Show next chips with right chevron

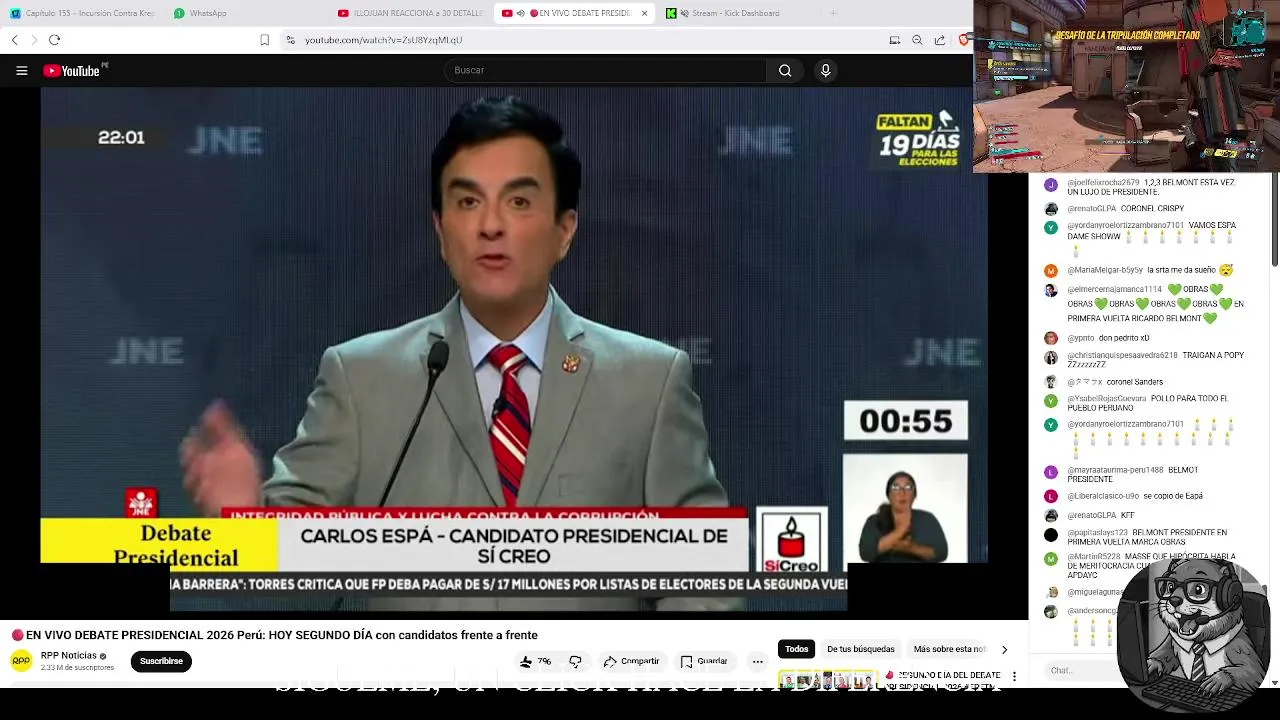click(x=1004, y=649)
